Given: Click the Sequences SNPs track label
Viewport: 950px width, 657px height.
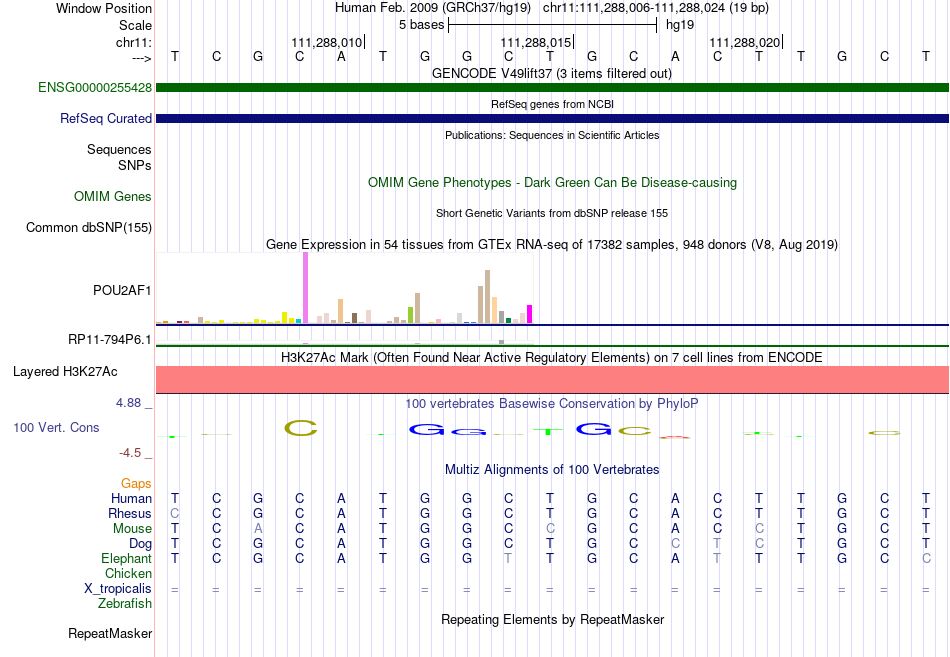Looking at the screenshot, I should (x=119, y=157).
